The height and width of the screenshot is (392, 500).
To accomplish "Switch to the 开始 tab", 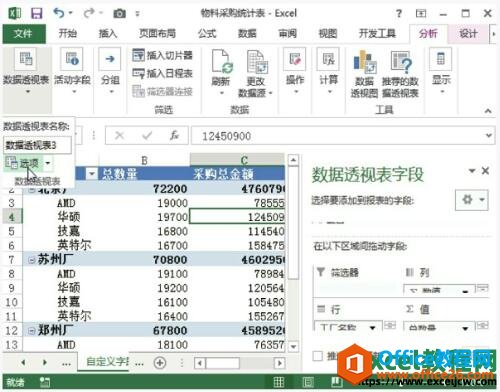I will point(68,33).
